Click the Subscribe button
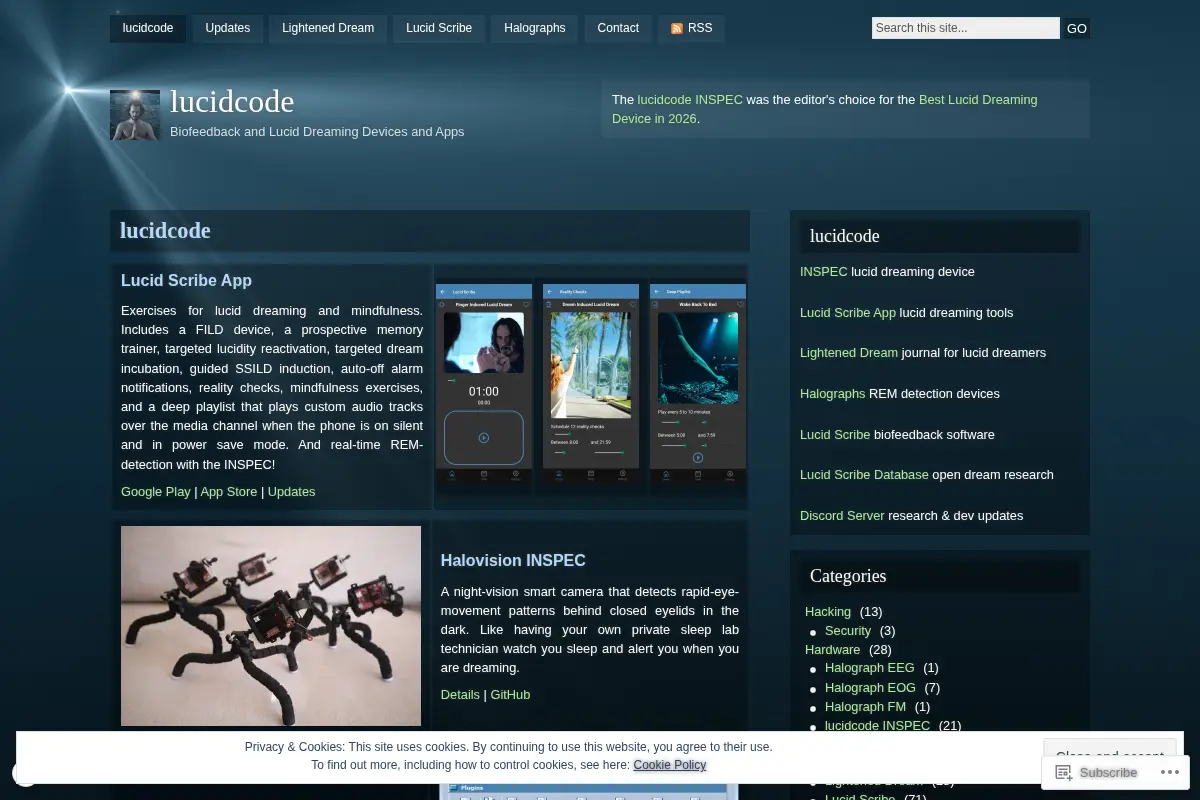Screen dimensions: 1200x800 tap(1096, 772)
